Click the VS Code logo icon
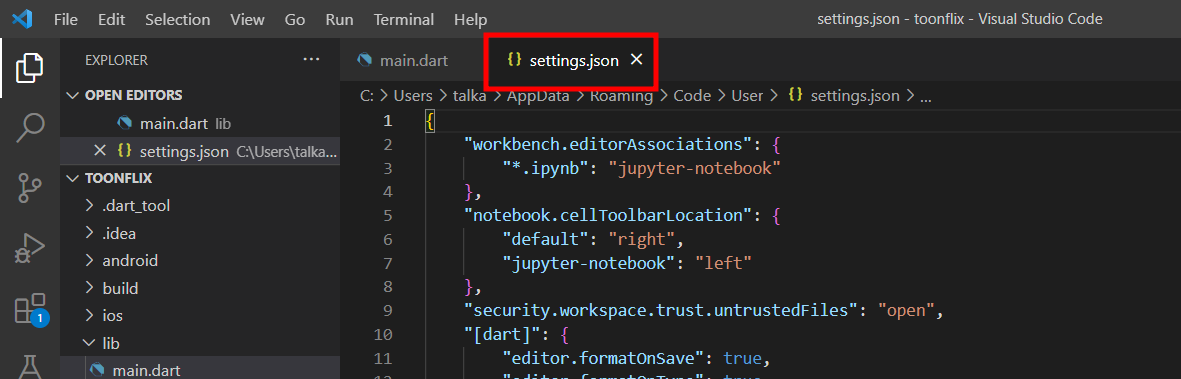Screen dimensions: 1181x379 pyautogui.click(x=22, y=19)
